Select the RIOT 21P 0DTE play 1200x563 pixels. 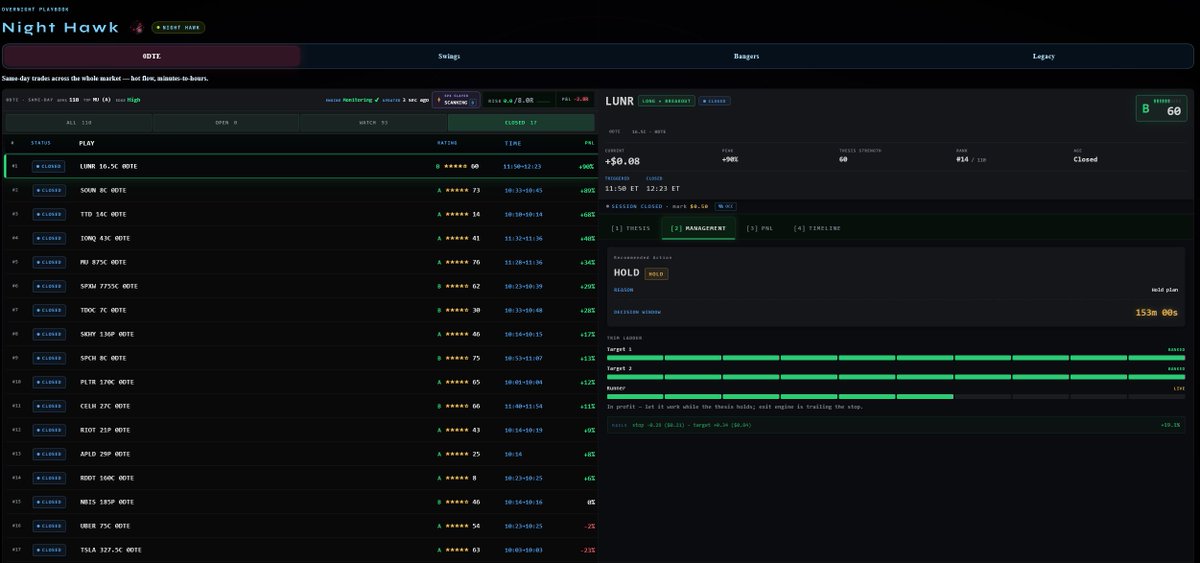[300, 430]
